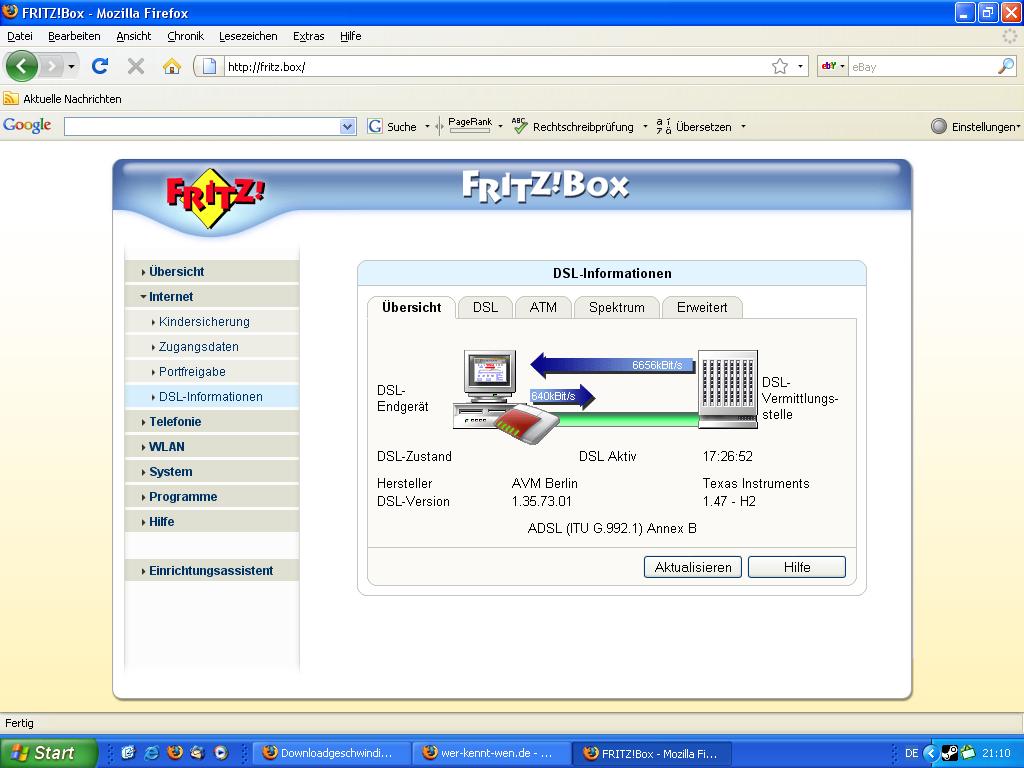Switch to the Erweitert tab
This screenshot has height=768, width=1024.
pyautogui.click(x=702, y=308)
